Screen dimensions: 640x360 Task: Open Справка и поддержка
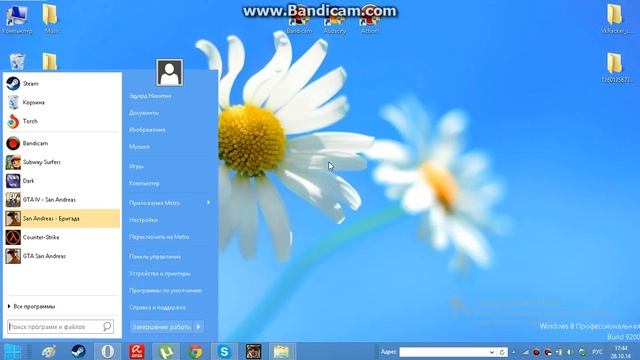point(157,307)
